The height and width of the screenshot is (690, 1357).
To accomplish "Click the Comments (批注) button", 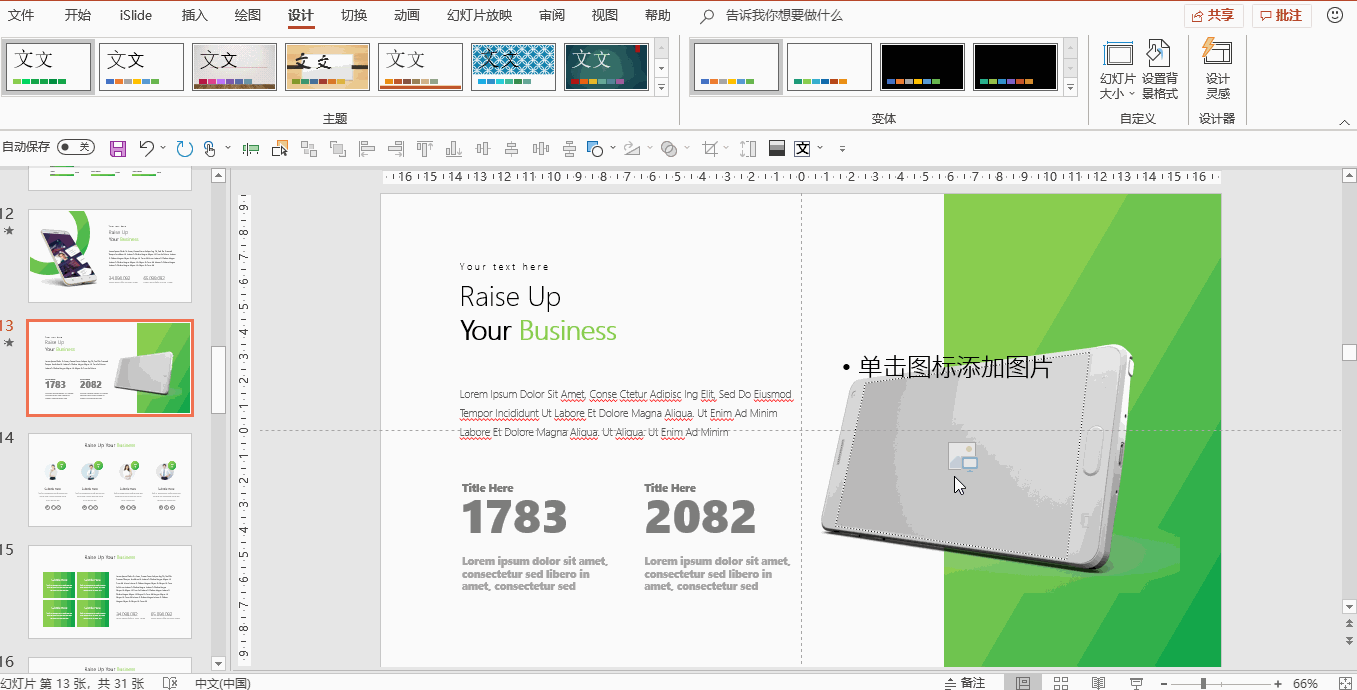I will click(1281, 15).
